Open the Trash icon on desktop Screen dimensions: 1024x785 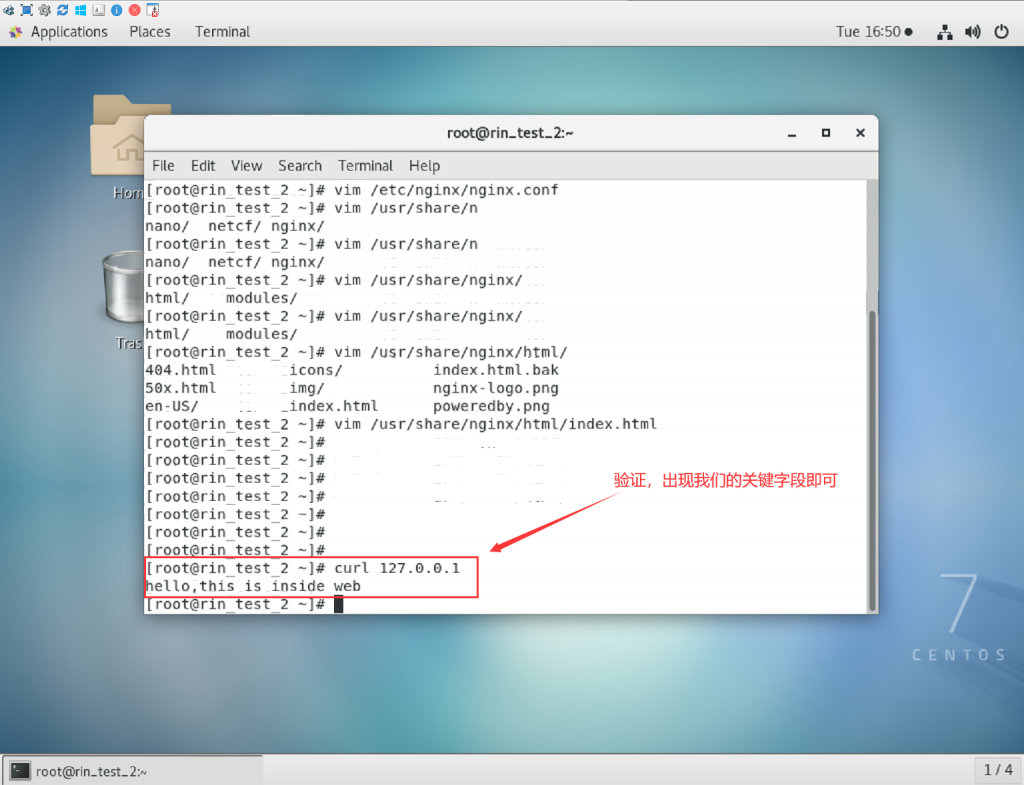[x=124, y=290]
